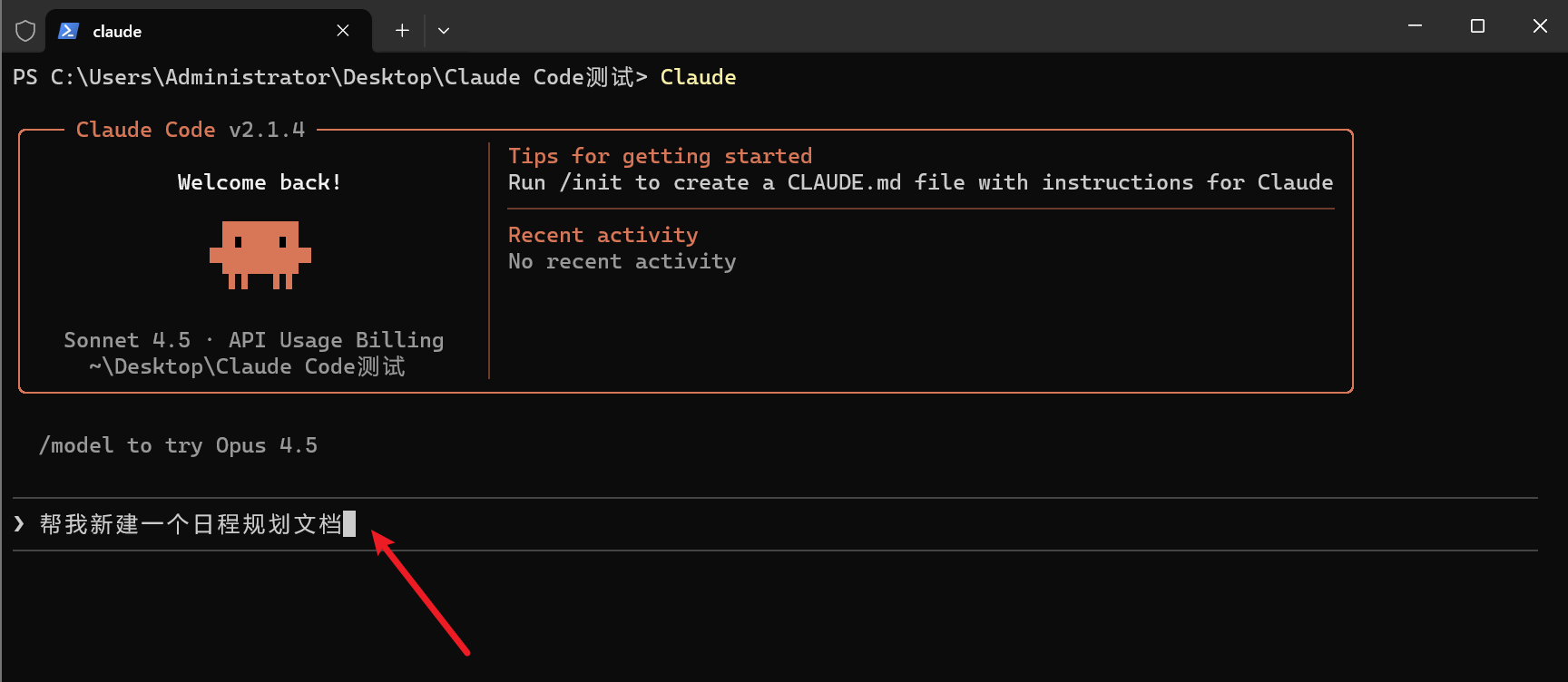
Task: Click the Sonnet 4.5 model label
Action: 127,340
